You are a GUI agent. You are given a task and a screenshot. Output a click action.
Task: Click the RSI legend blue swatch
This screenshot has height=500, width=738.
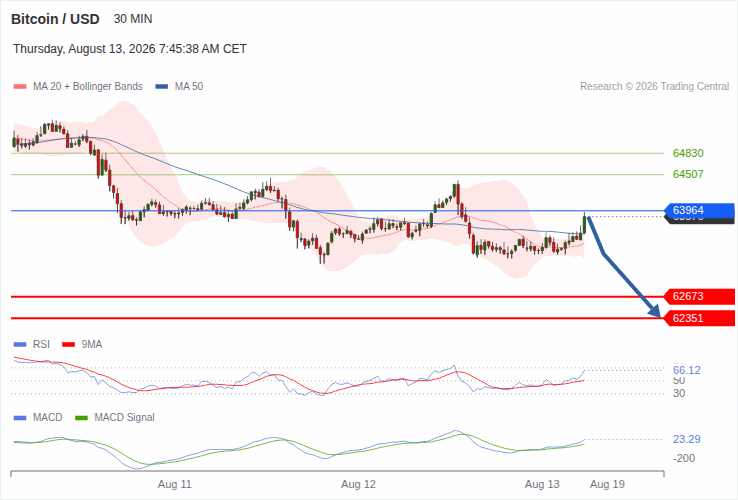click(x=20, y=345)
